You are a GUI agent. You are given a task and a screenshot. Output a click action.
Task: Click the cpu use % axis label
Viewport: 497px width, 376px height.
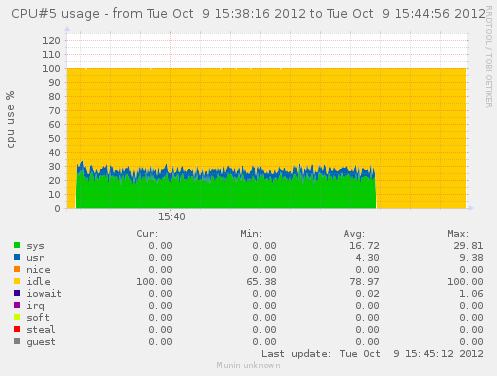(10, 119)
